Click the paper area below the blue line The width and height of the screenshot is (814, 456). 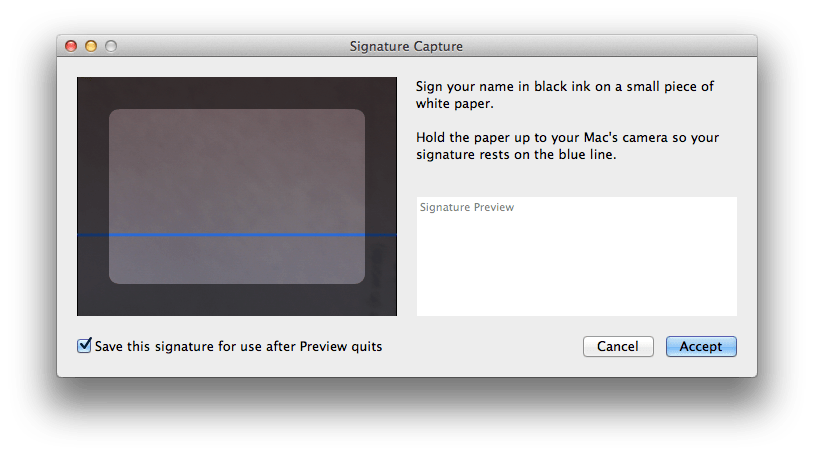237,260
